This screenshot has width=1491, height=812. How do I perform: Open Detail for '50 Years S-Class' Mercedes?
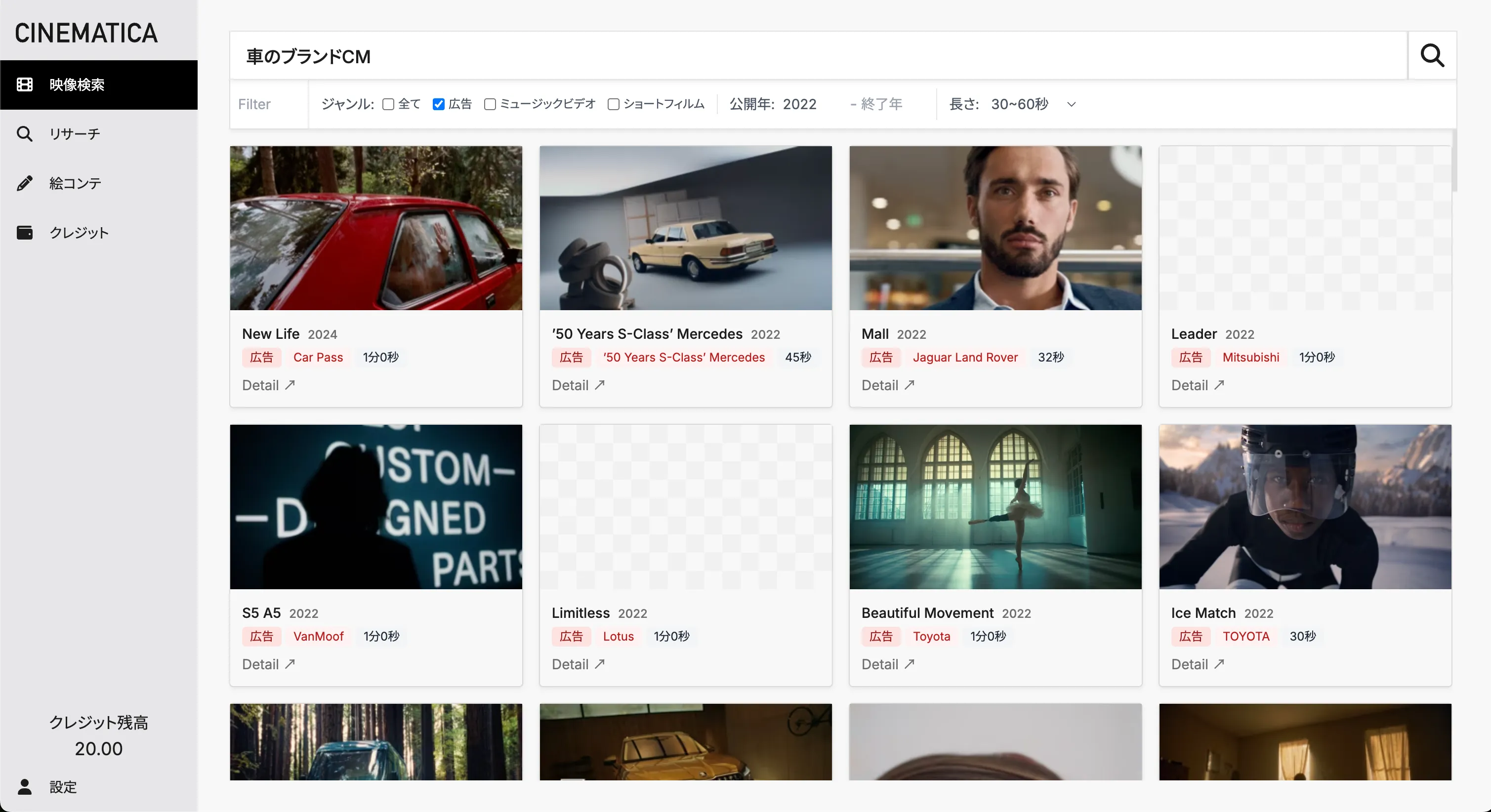point(578,385)
